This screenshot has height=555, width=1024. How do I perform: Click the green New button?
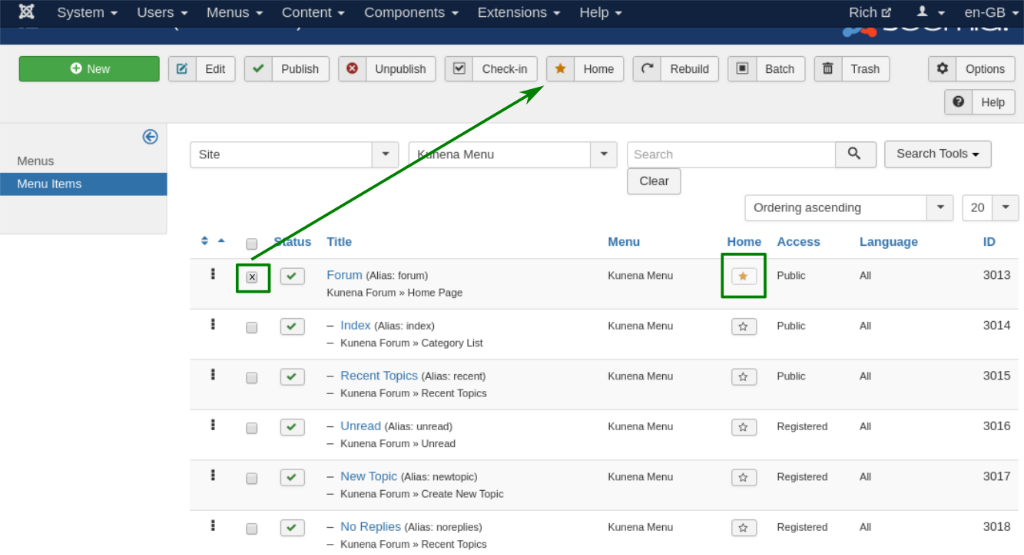89,69
